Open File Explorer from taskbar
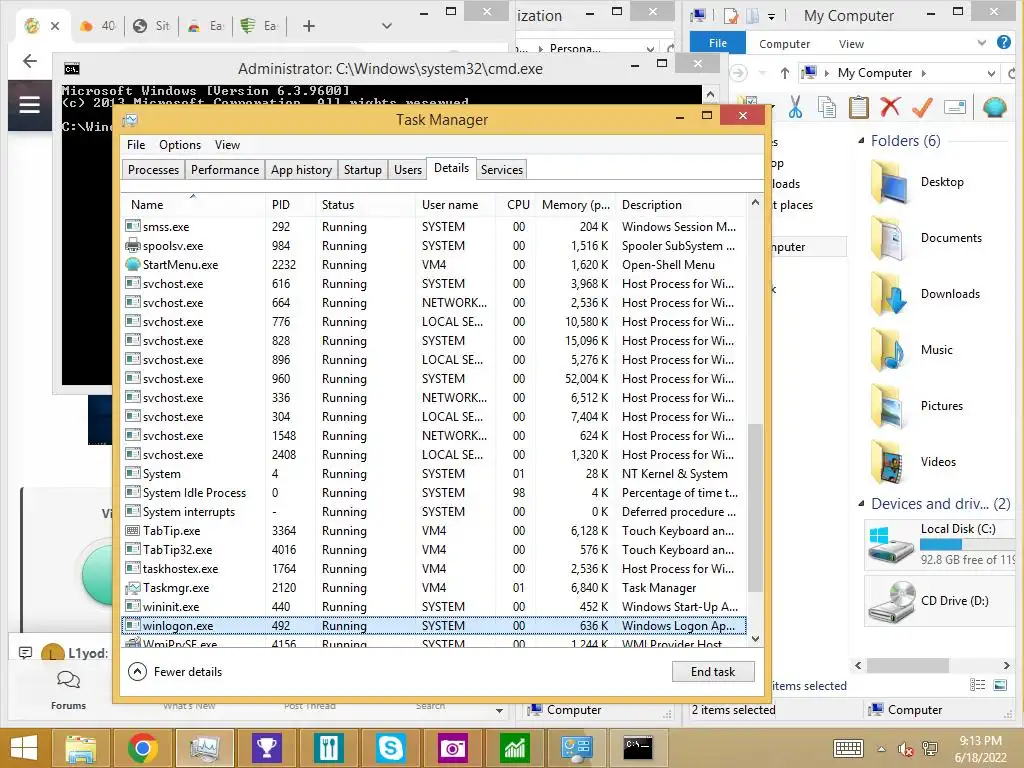 point(81,748)
